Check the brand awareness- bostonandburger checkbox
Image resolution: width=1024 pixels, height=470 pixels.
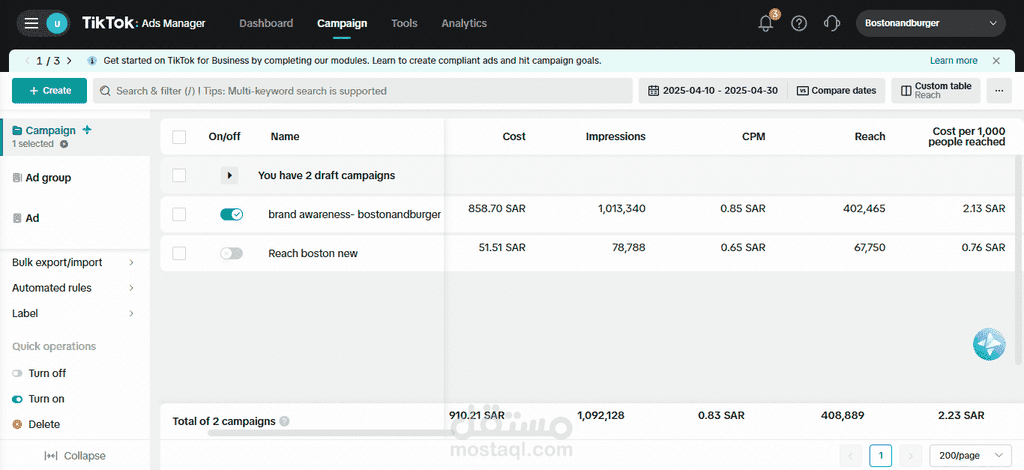[179, 215]
